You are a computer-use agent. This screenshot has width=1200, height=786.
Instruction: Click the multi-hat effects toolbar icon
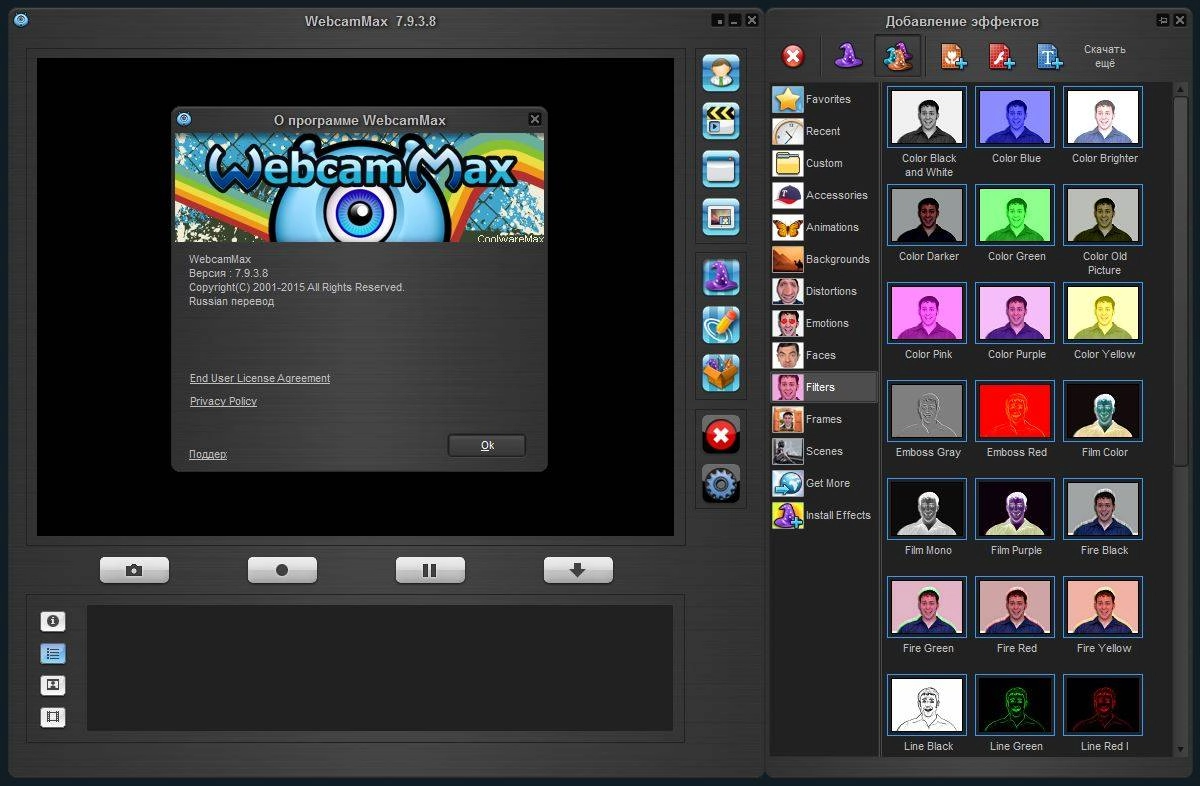click(898, 56)
